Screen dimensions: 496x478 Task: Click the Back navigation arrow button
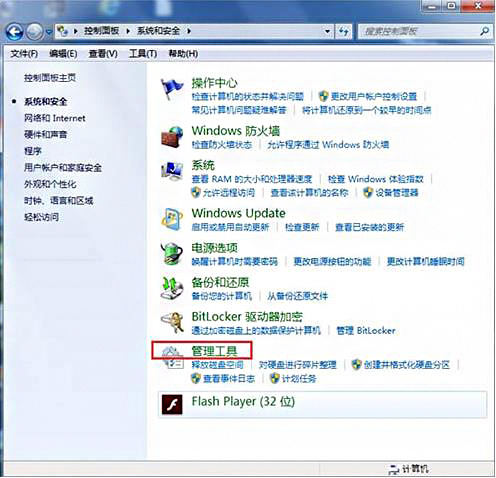click(15, 32)
